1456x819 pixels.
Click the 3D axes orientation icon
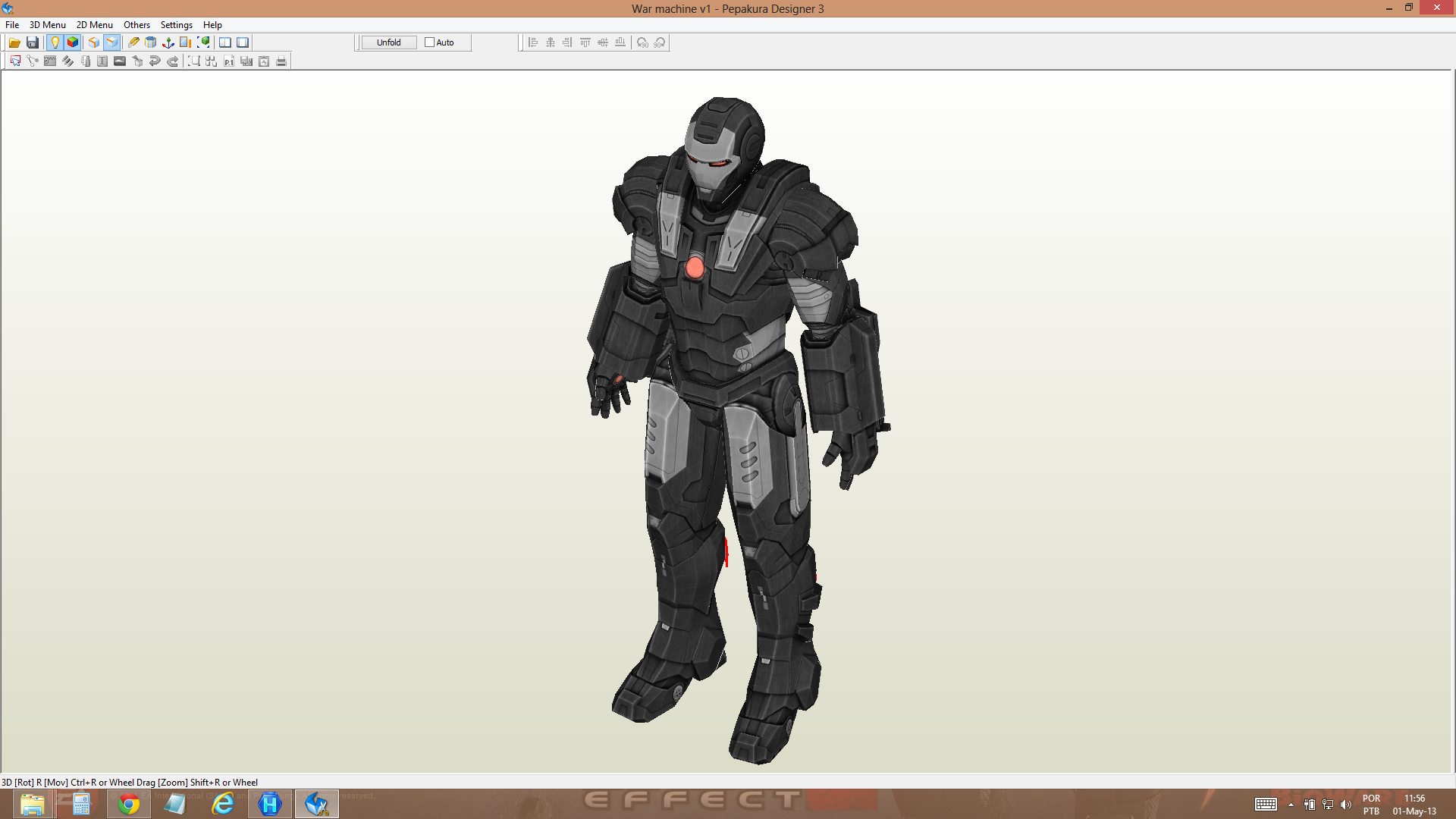point(168,42)
